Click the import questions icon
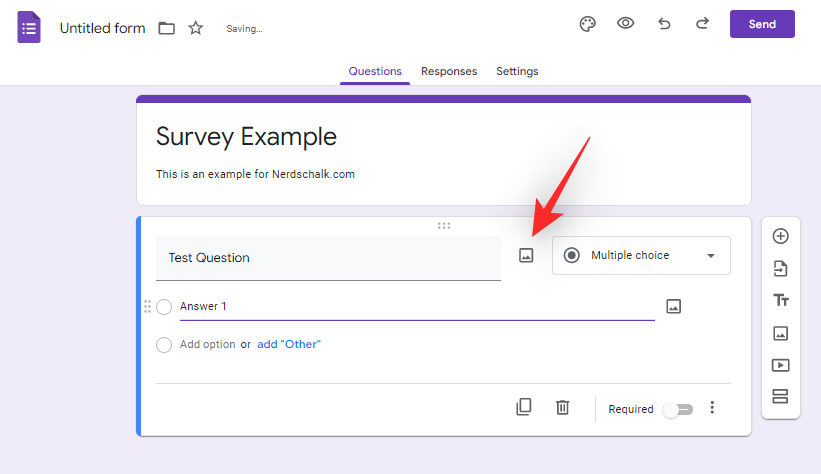Screen dimensions: 821x474 tap(781, 268)
